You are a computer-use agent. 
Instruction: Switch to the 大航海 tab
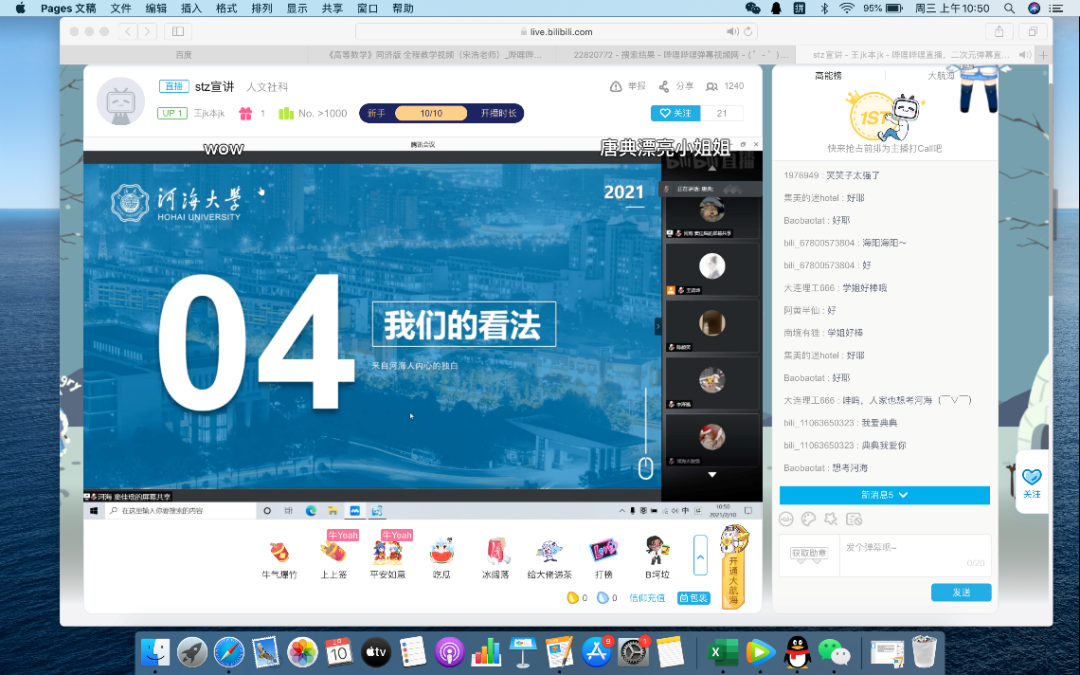940,75
